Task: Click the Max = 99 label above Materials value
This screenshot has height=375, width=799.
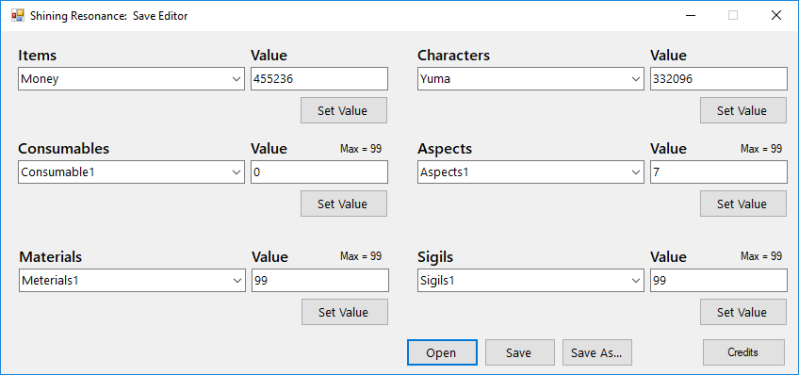Action: tap(361, 256)
